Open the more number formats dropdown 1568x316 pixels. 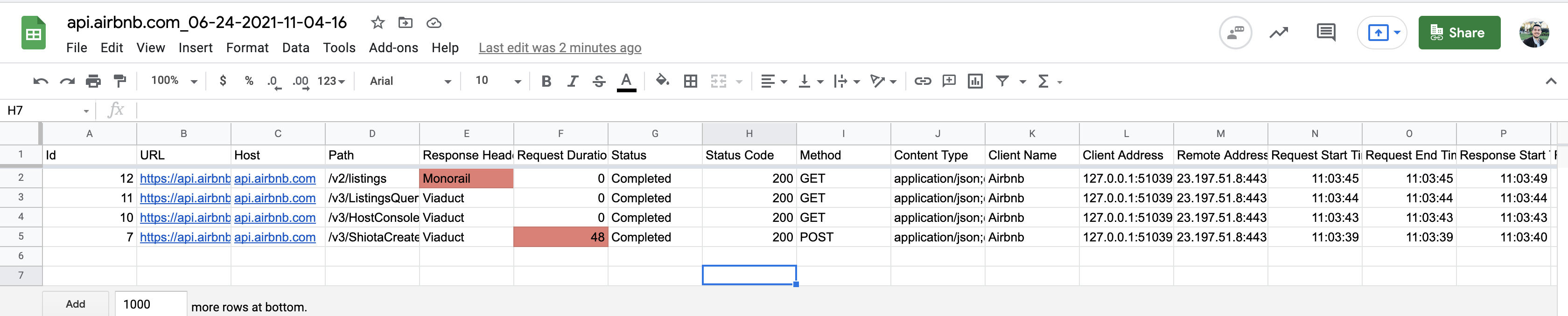[x=331, y=81]
